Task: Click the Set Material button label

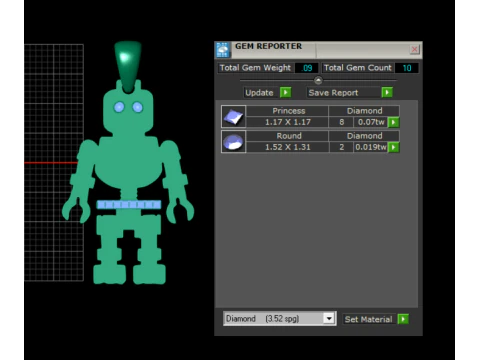Action: [x=368, y=319]
